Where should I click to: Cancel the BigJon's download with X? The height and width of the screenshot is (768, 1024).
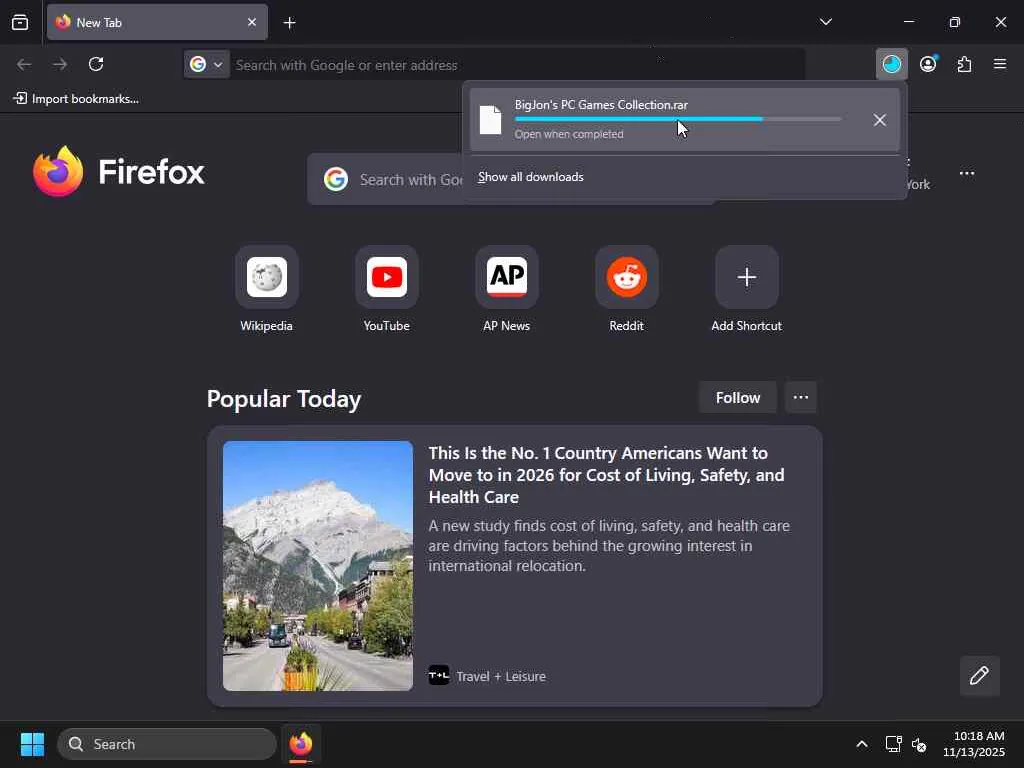point(879,120)
